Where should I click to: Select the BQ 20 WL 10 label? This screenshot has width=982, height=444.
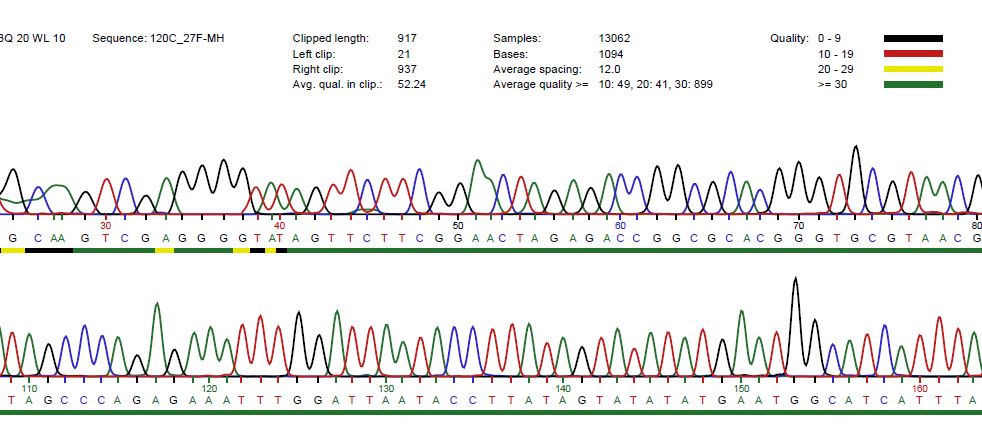pos(33,38)
